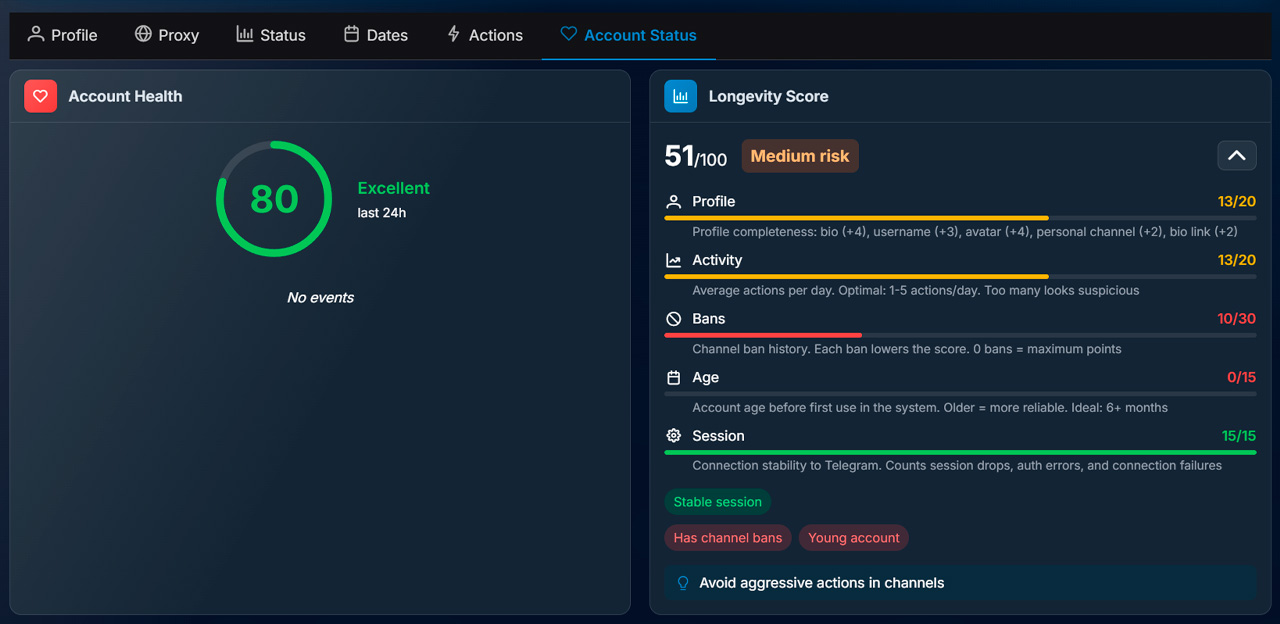Image resolution: width=1280 pixels, height=624 pixels.
Task: Click the lightning bolt icon on Actions tab
Action: [454, 34]
